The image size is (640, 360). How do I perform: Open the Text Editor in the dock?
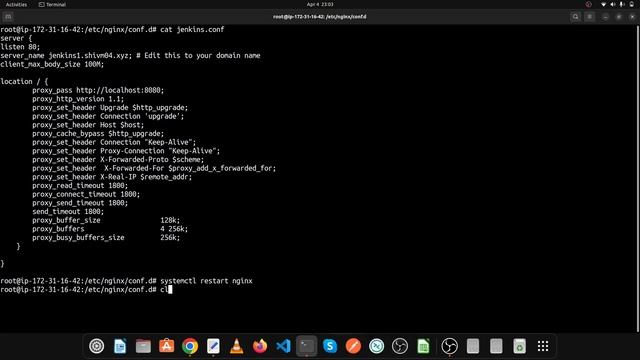[x=213, y=346]
